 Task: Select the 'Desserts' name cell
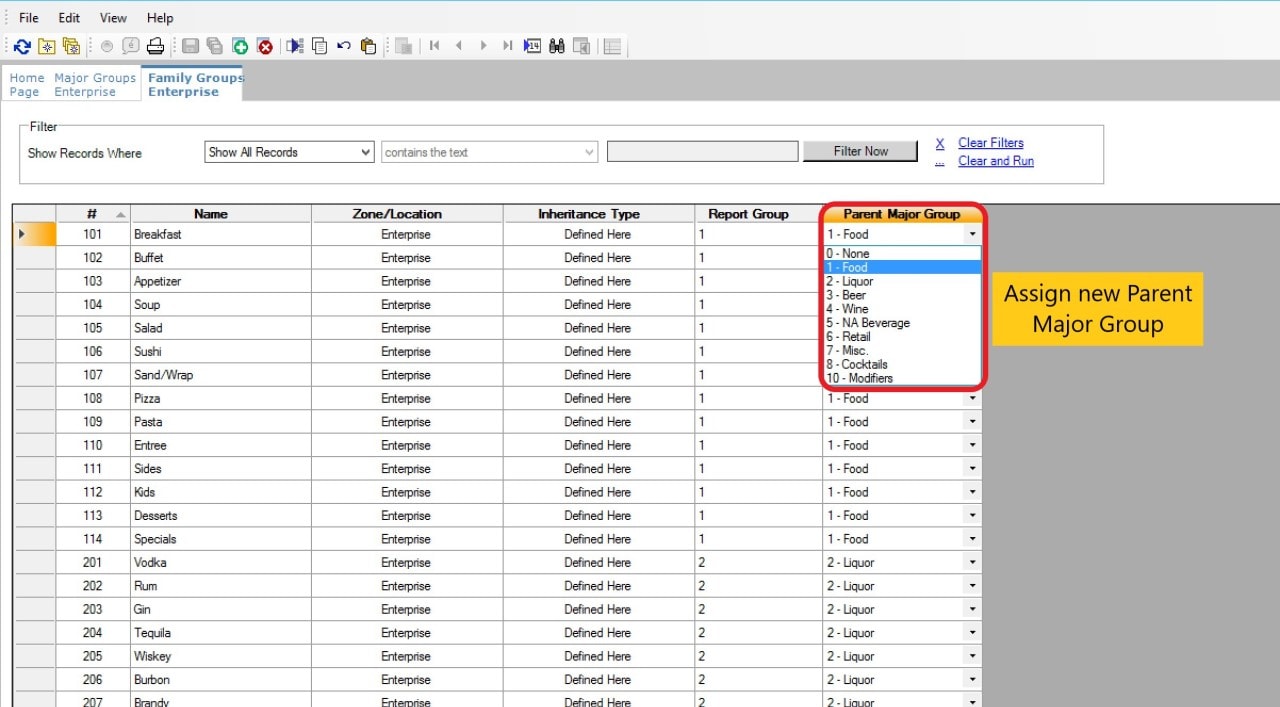(x=221, y=515)
